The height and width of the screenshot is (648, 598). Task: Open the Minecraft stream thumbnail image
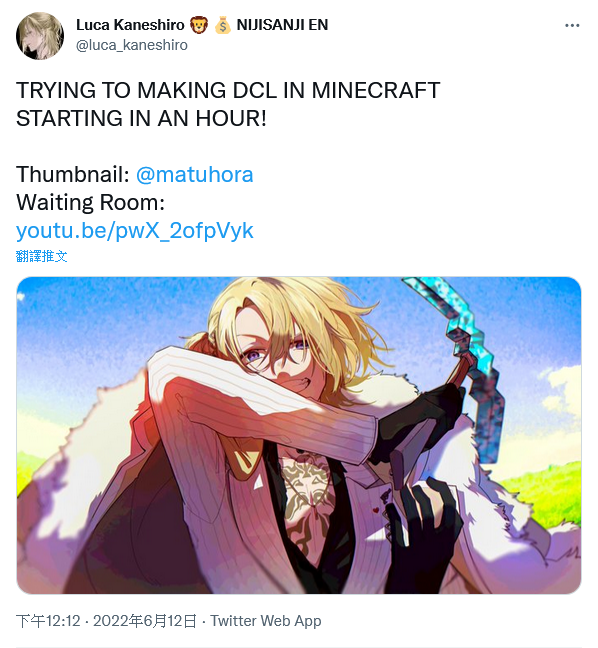(299, 435)
